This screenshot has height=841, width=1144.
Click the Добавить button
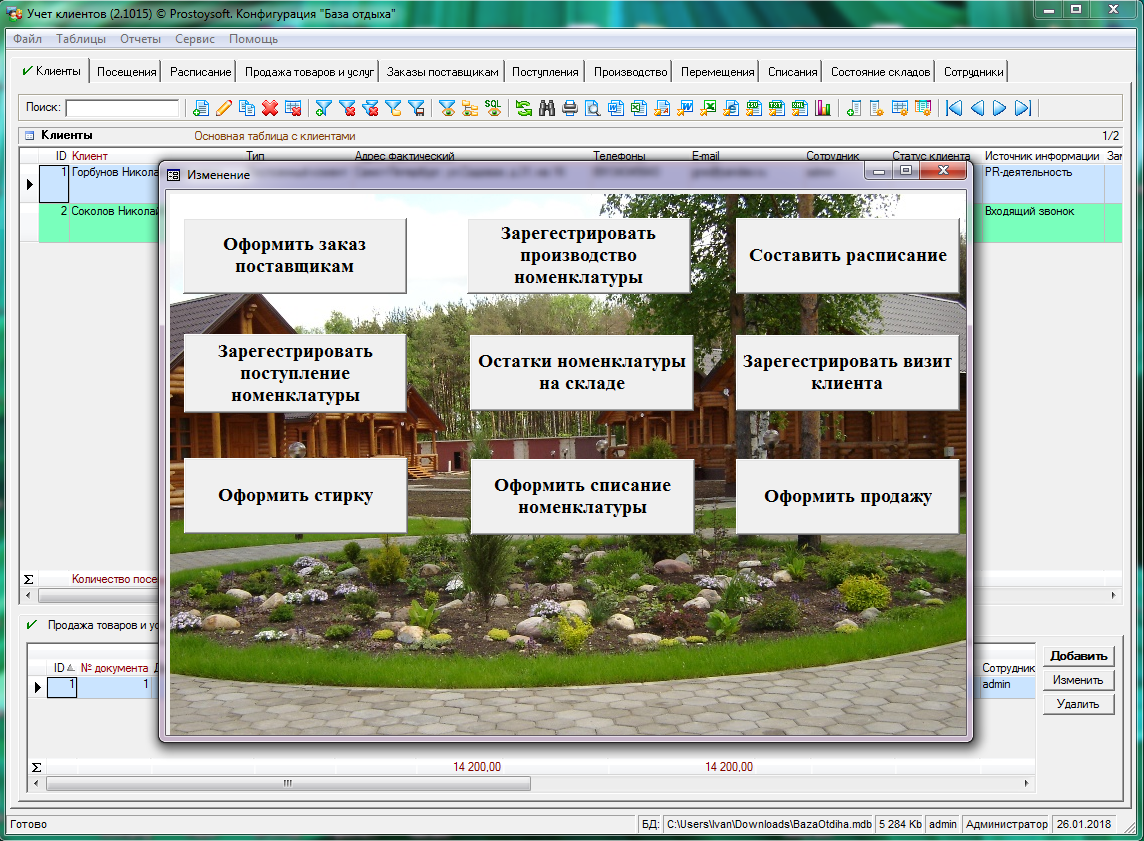coord(1078,656)
